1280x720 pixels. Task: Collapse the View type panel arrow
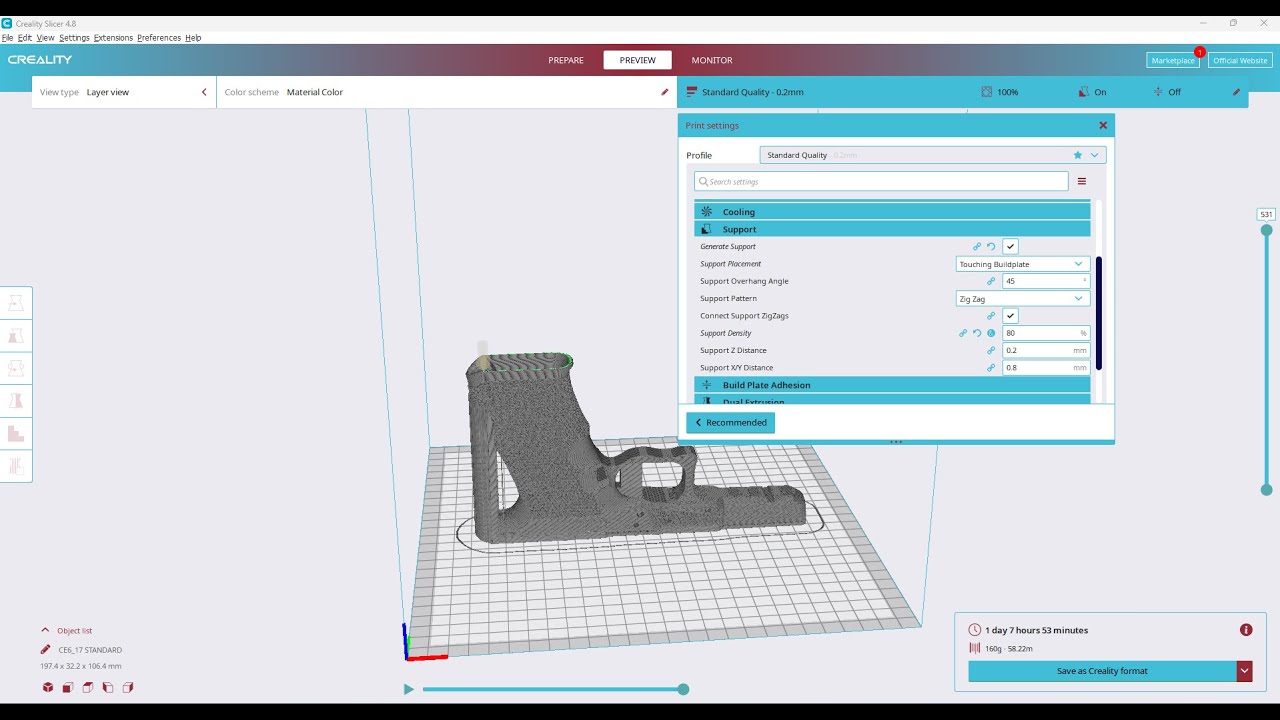pos(204,92)
